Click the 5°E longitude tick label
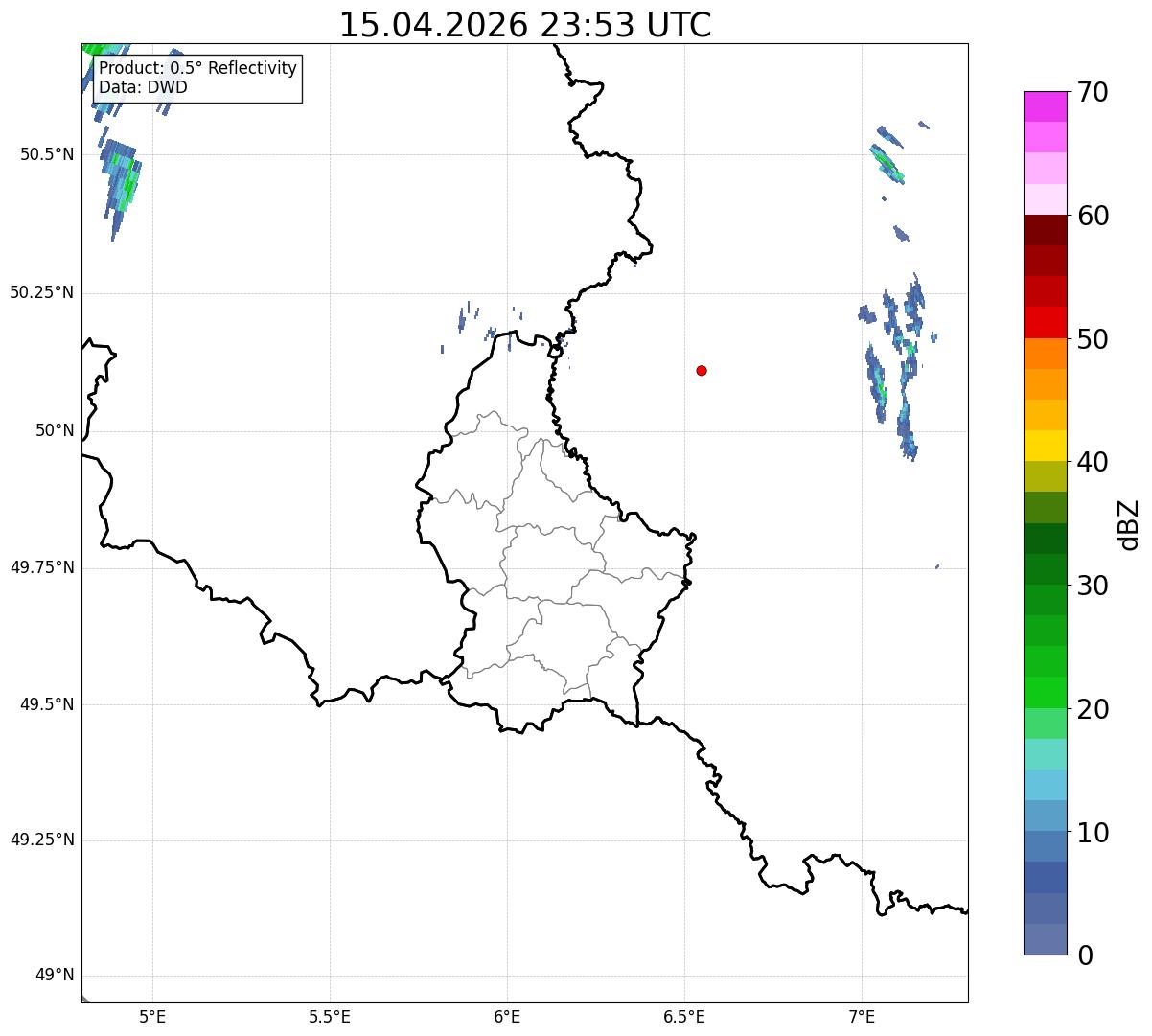The width and height of the screenshot is (1152, 1036). (x=152, y=1017)
